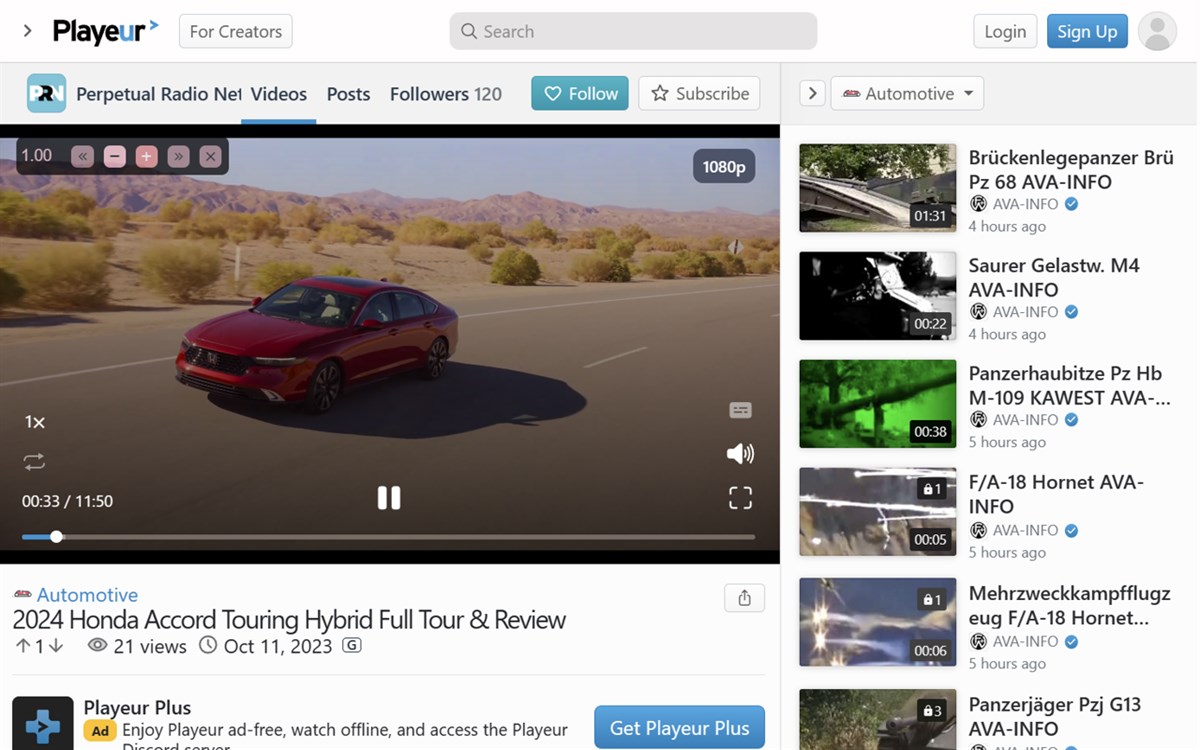This screenshot has width=1200, height=750.
Task: Collapse the sidebar panel with the chevron button
Action: click(x=812, y=93)
